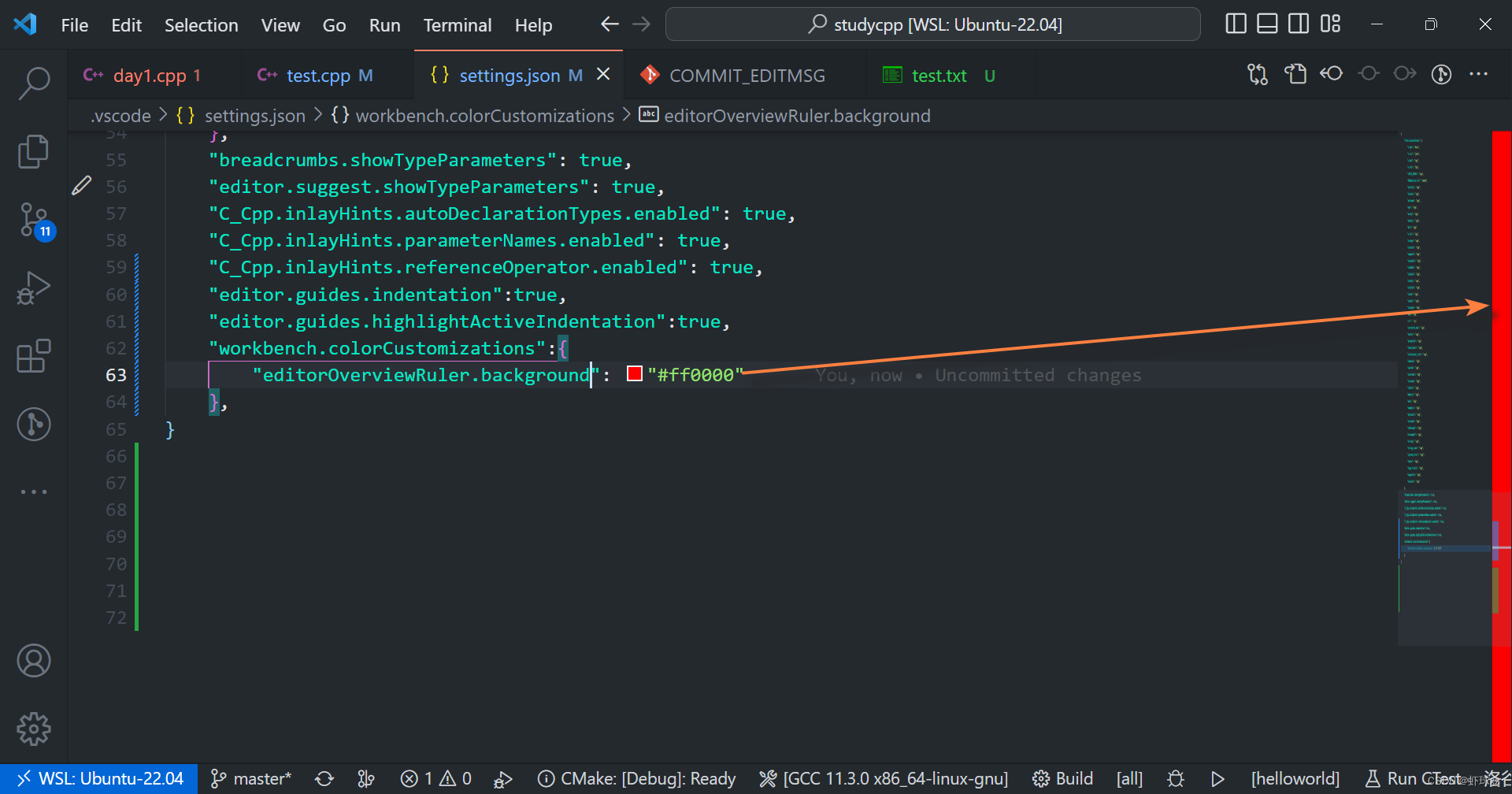Click the breadcrumbs.showTypeParameters setting line

420,160
